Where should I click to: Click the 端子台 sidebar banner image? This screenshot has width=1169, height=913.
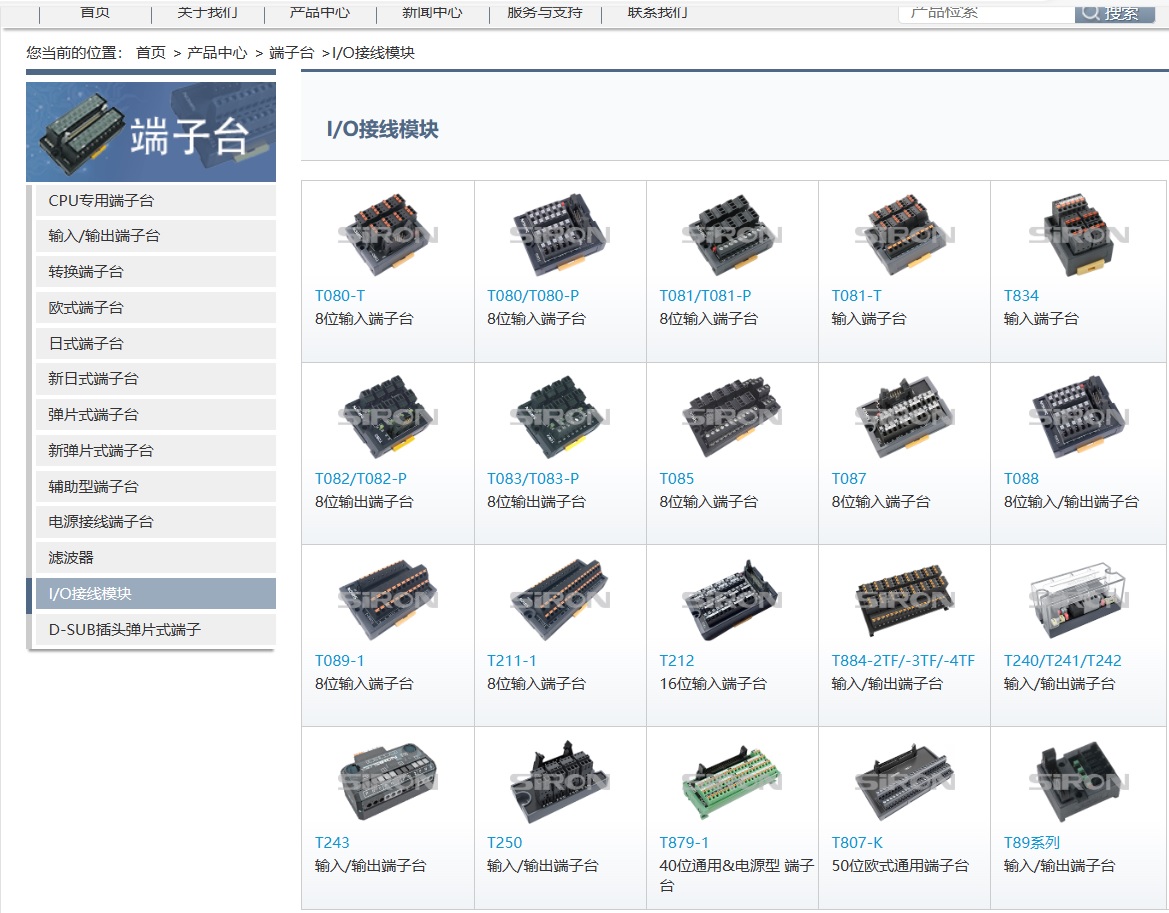click(x=151, y=132)
